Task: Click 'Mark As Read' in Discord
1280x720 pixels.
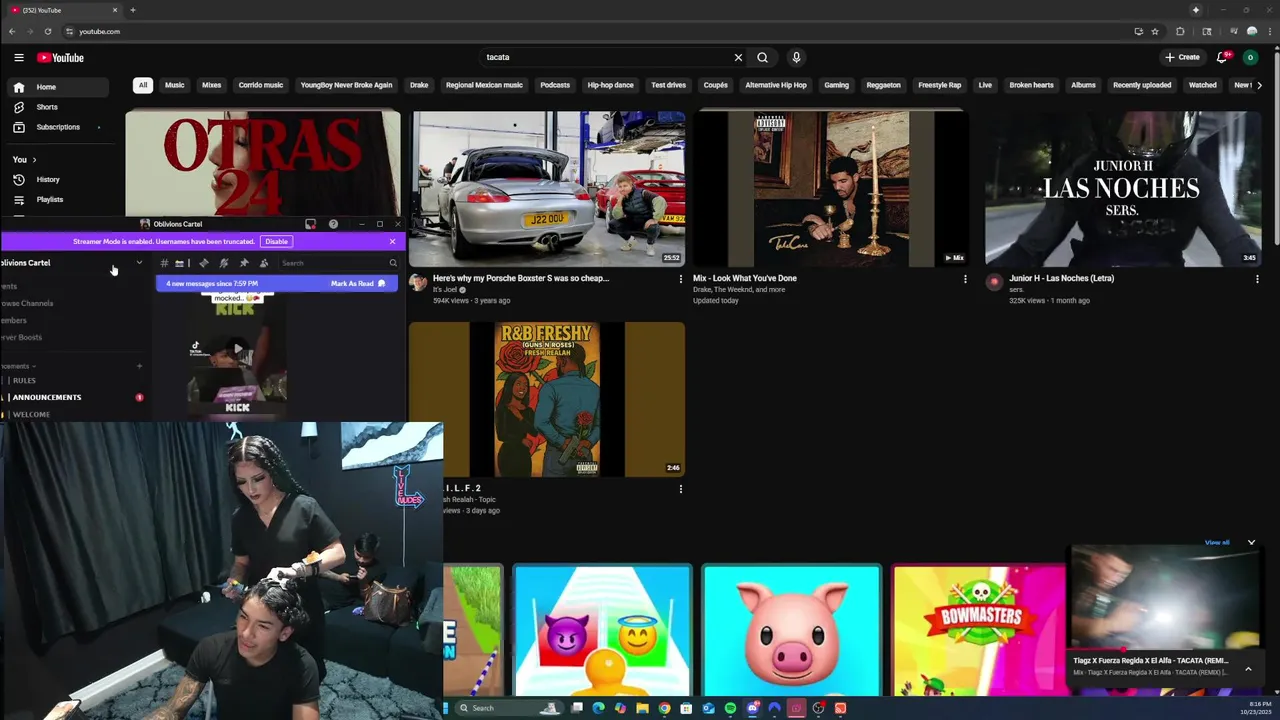Action: coord(357,284)
